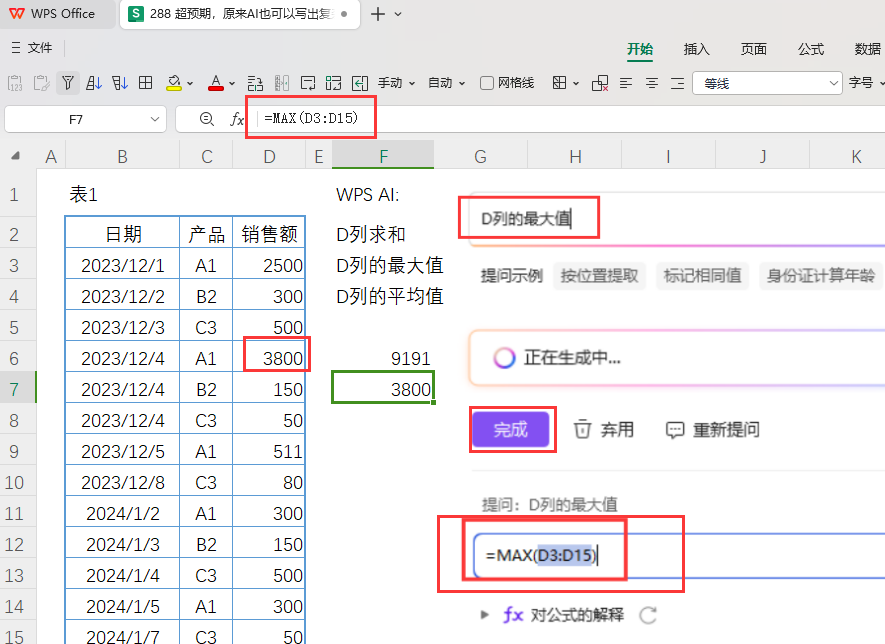Open a new tab with plus icon

click(x=378, y=14)
